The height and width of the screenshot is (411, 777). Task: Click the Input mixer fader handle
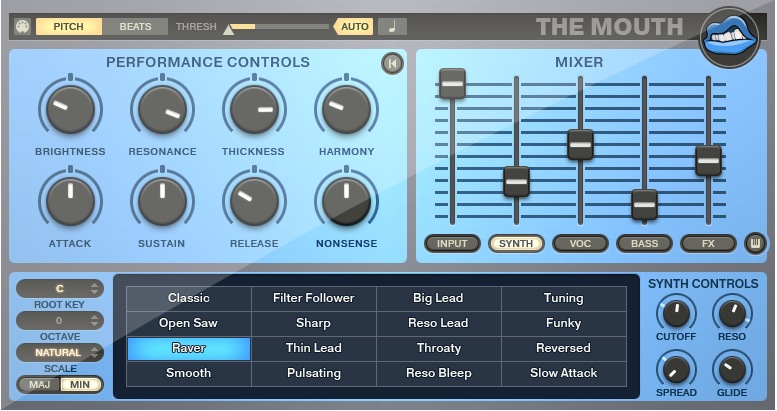[452, 83]
